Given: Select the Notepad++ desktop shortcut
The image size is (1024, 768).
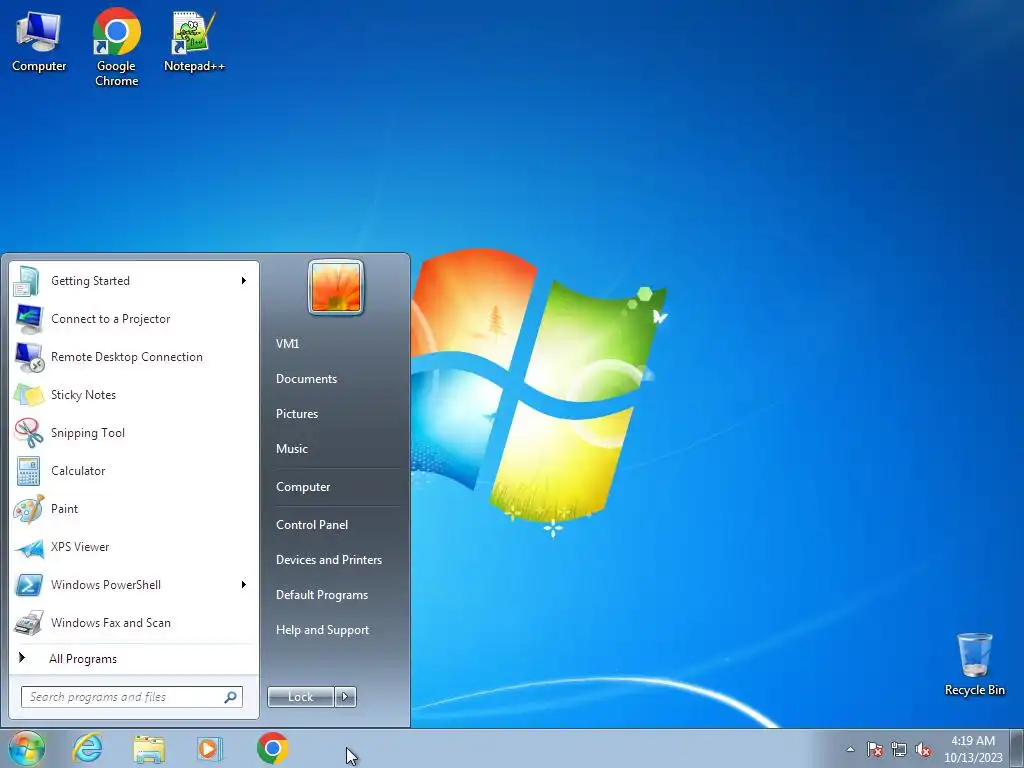Looking at the screenshot, I should pos(194,42).
